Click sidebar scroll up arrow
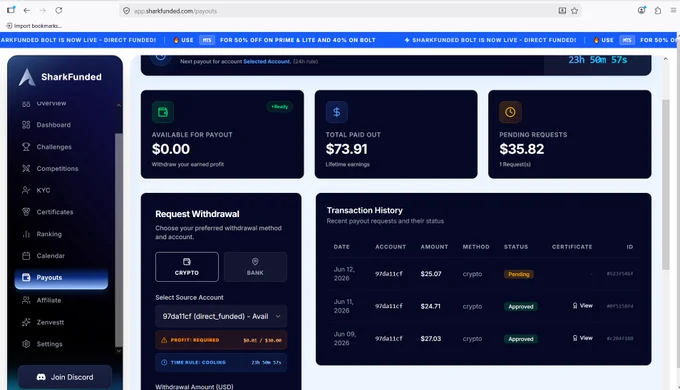This screenshot has width=680, height=390. 119,105
